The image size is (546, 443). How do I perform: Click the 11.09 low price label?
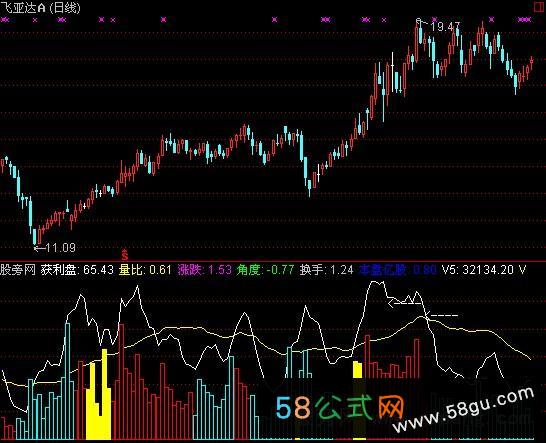[x=60, y=248]
